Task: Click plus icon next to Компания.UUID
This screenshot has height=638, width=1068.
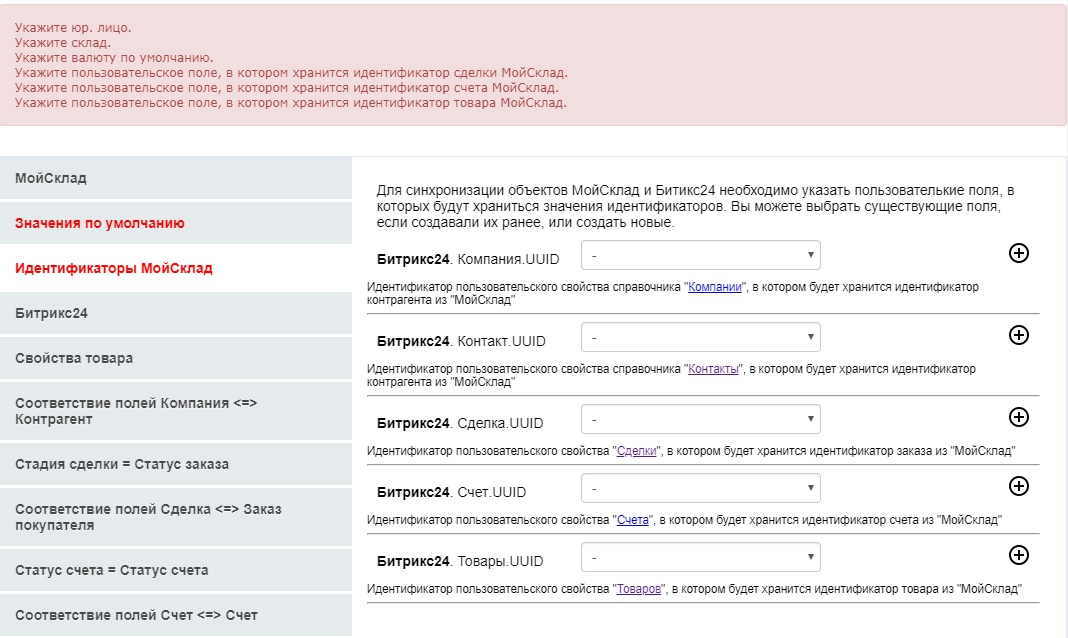Action: (x=1018, y=254)
